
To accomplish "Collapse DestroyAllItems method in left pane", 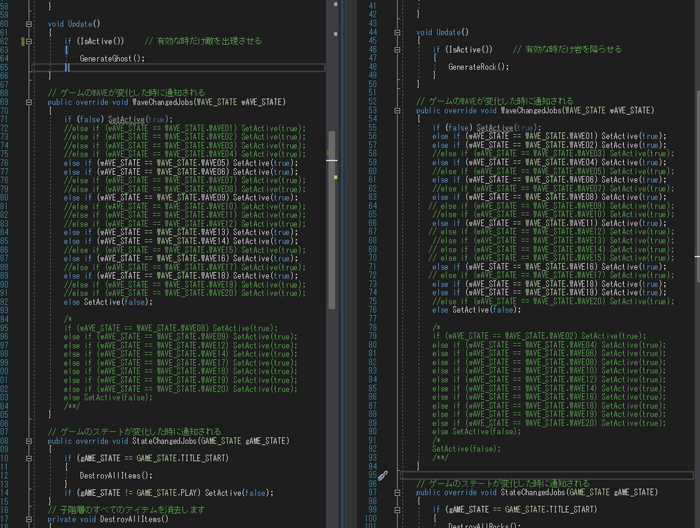I will (x=29, y=519).
